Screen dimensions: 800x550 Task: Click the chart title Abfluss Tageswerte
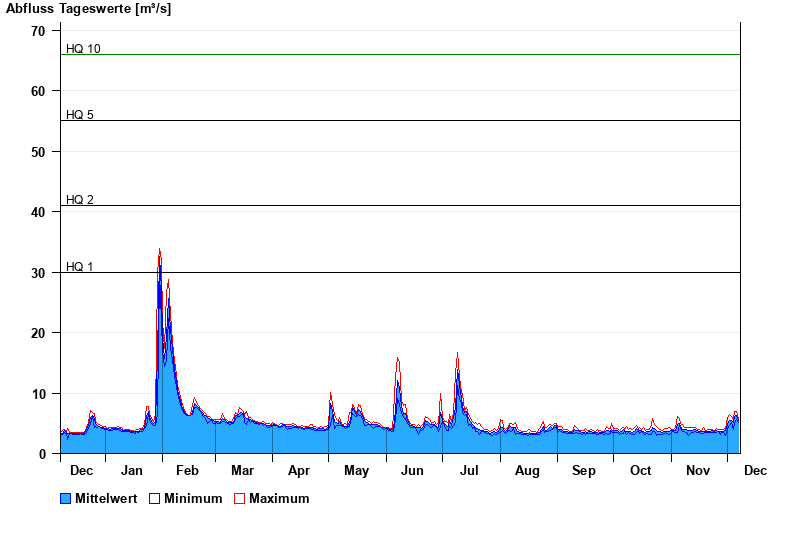[88, 9]
